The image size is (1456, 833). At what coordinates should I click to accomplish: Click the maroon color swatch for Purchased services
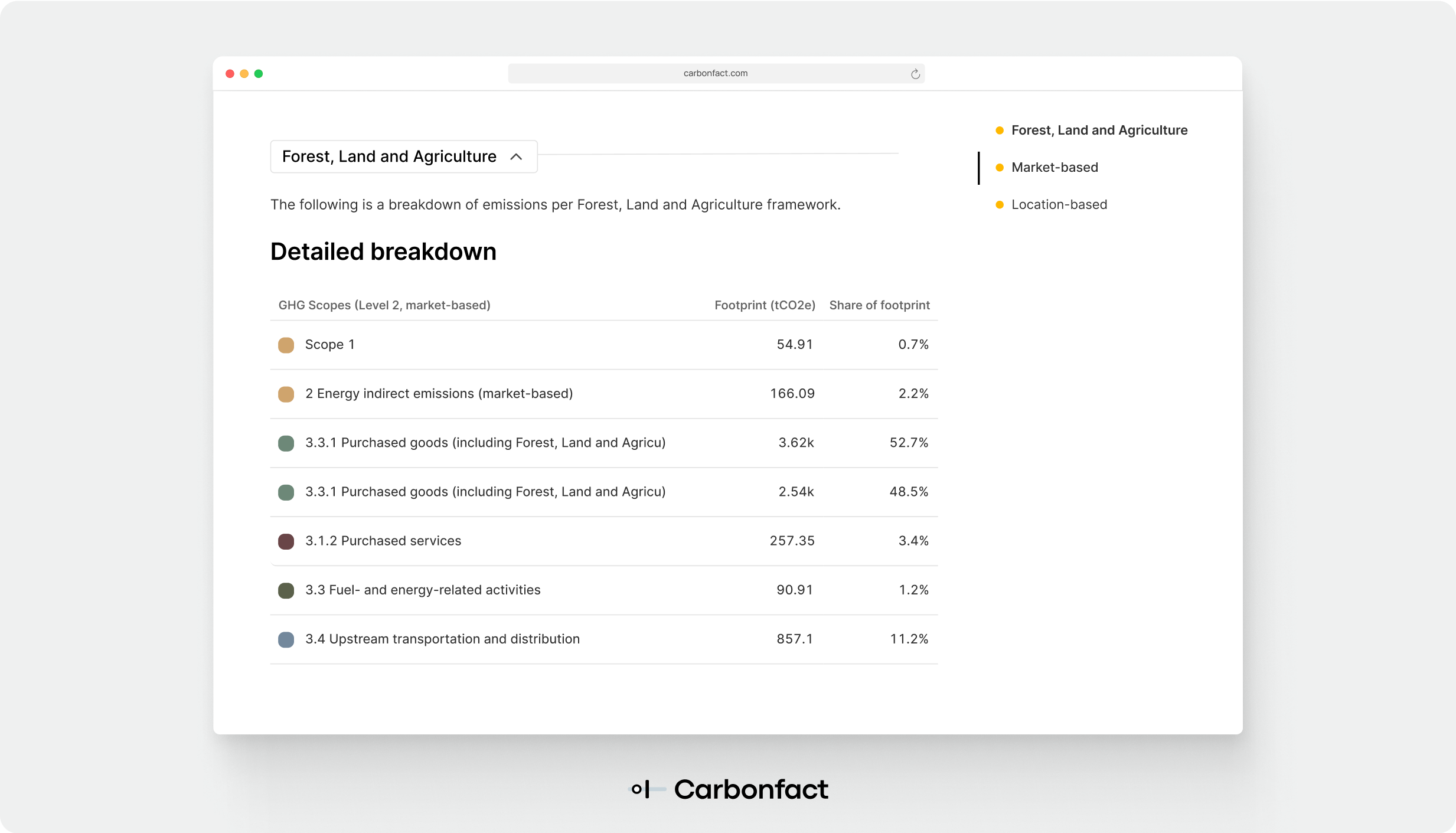coord(287,541)
